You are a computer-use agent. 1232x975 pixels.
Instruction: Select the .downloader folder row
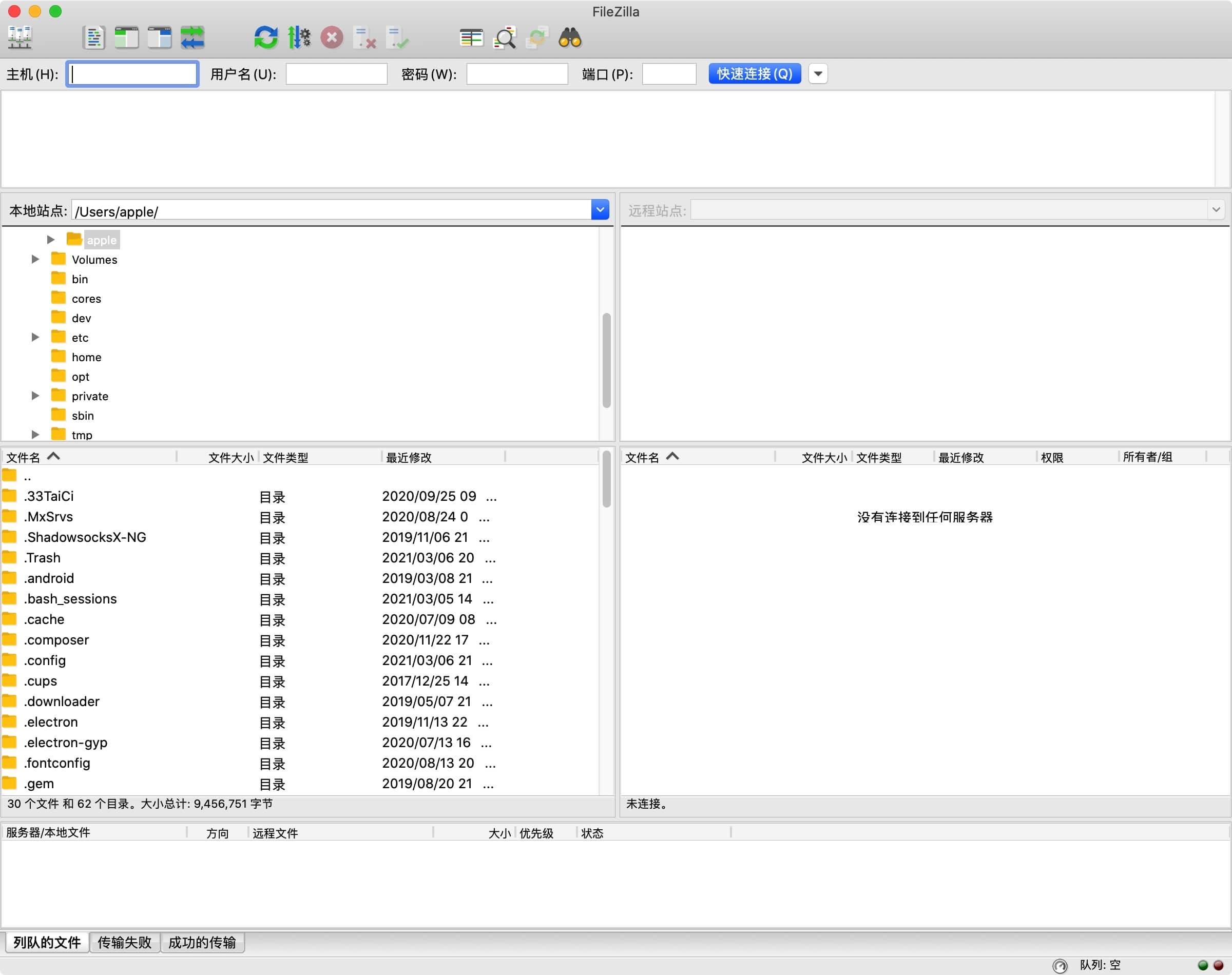coord(300,701)
